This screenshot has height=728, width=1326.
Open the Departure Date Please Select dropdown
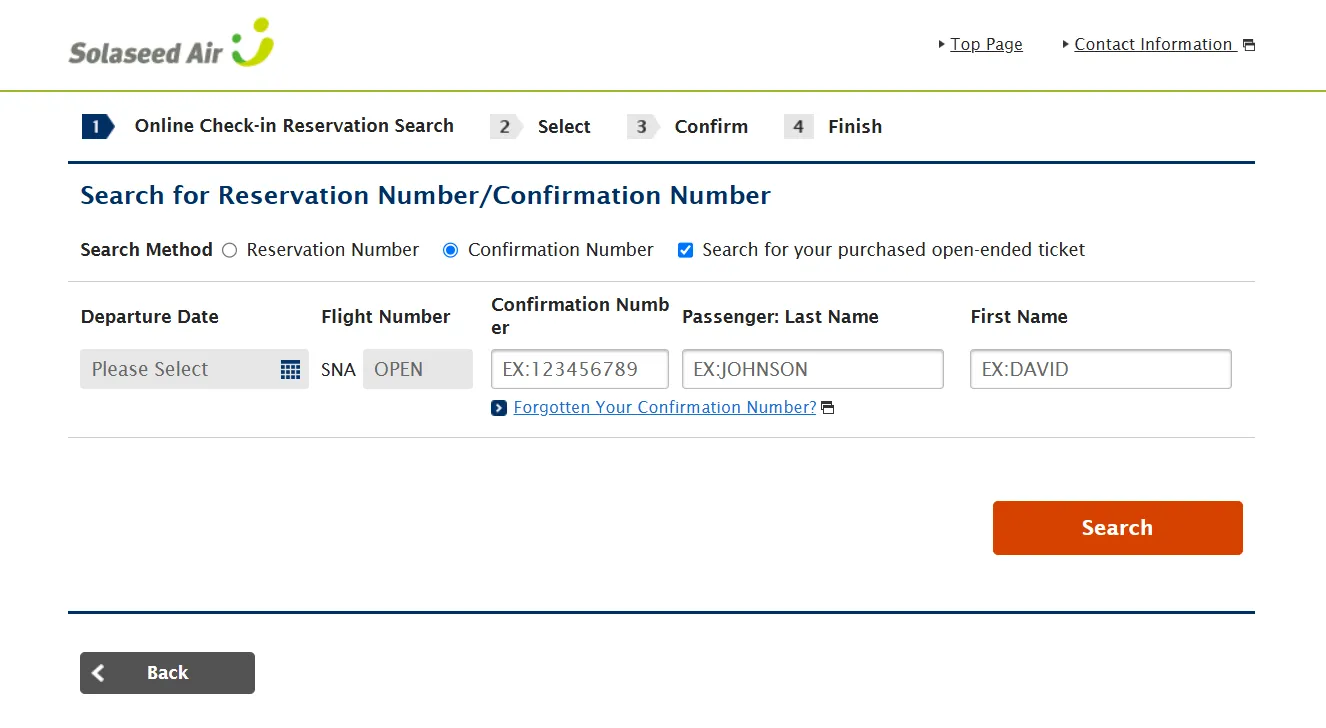pyautogui.click(x=180, y=369)
